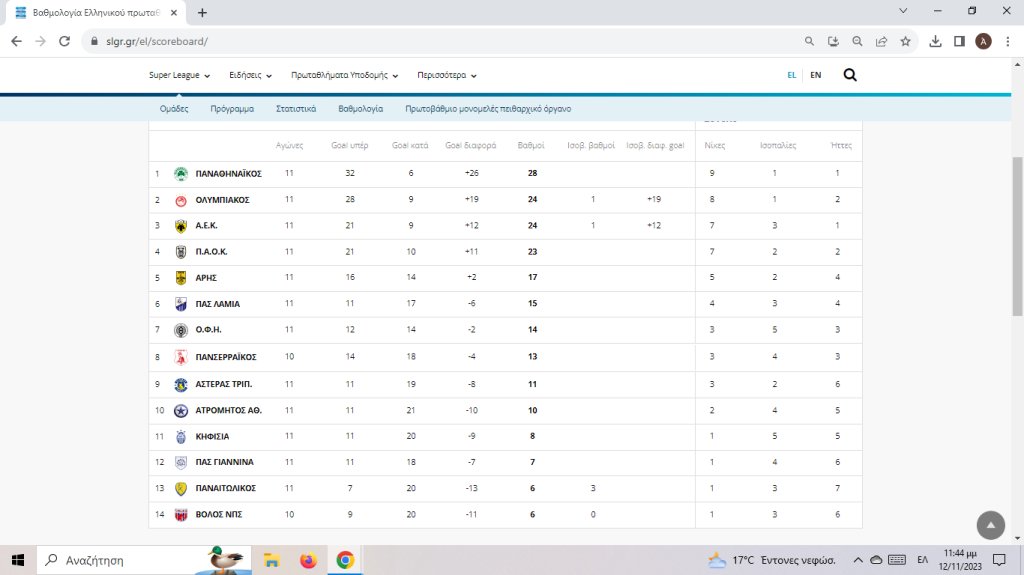Show hidden system tray icons
1024x575 pixels.
pos(858,560)
